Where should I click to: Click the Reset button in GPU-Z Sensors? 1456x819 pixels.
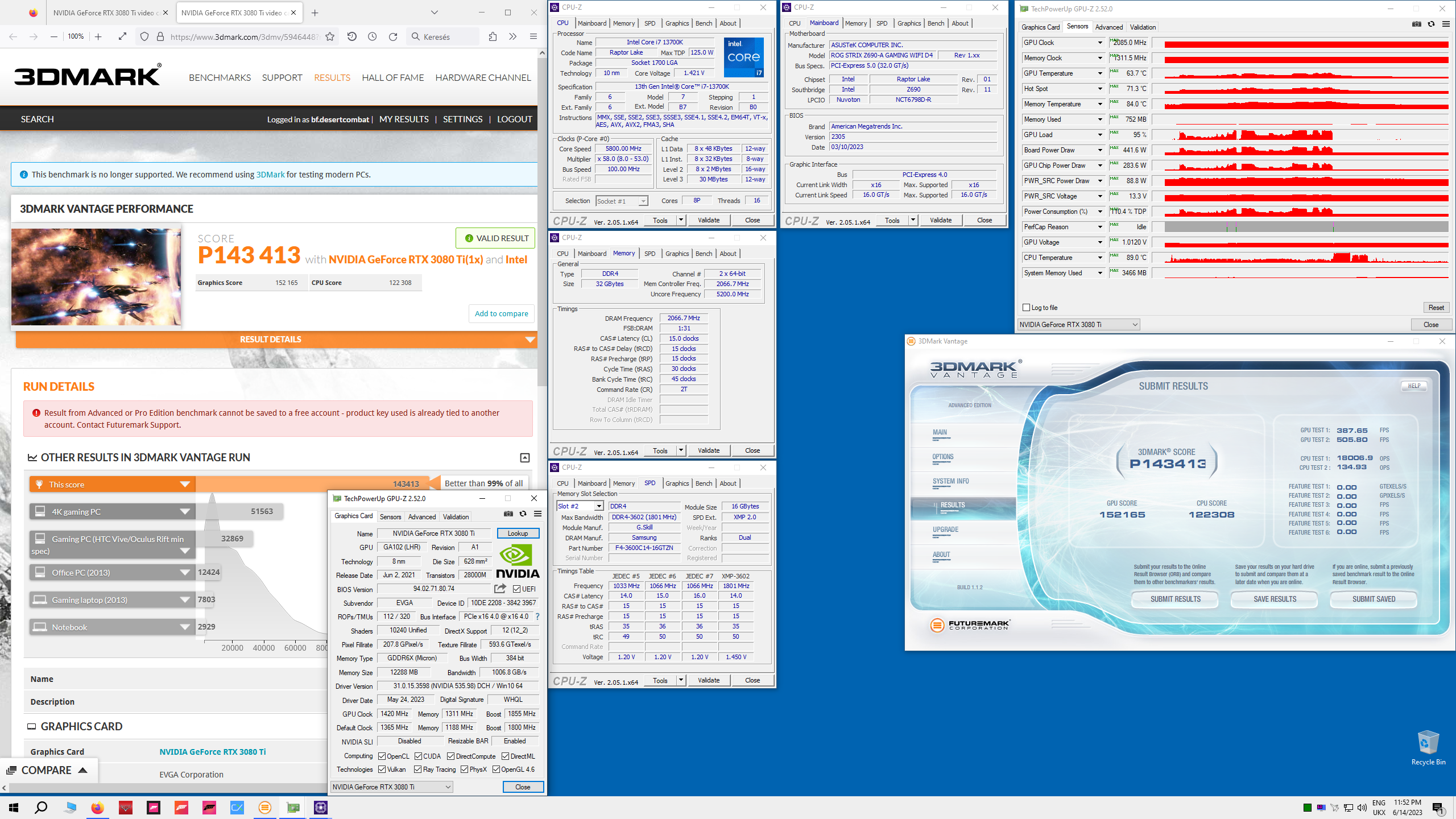tap(1436, 308)
